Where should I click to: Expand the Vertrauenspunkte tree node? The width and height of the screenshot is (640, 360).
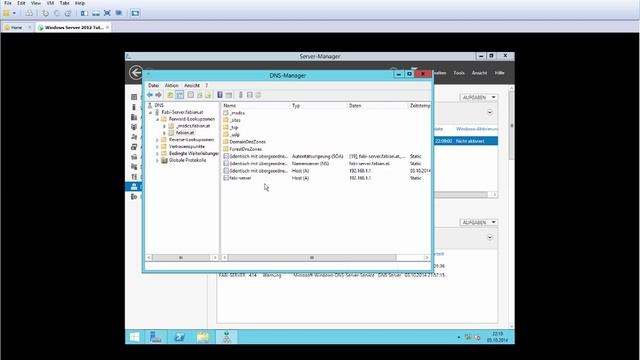coord(157,147)
